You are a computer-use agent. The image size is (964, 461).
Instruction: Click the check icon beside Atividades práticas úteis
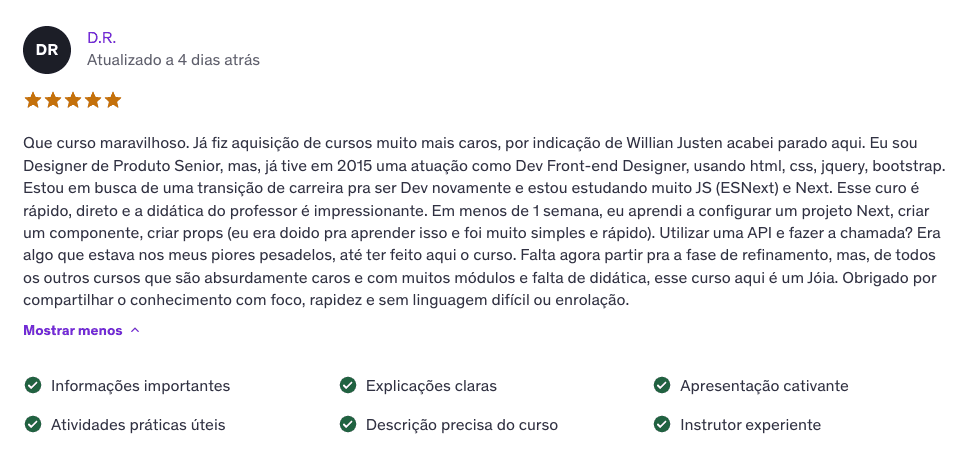point(33,424)
